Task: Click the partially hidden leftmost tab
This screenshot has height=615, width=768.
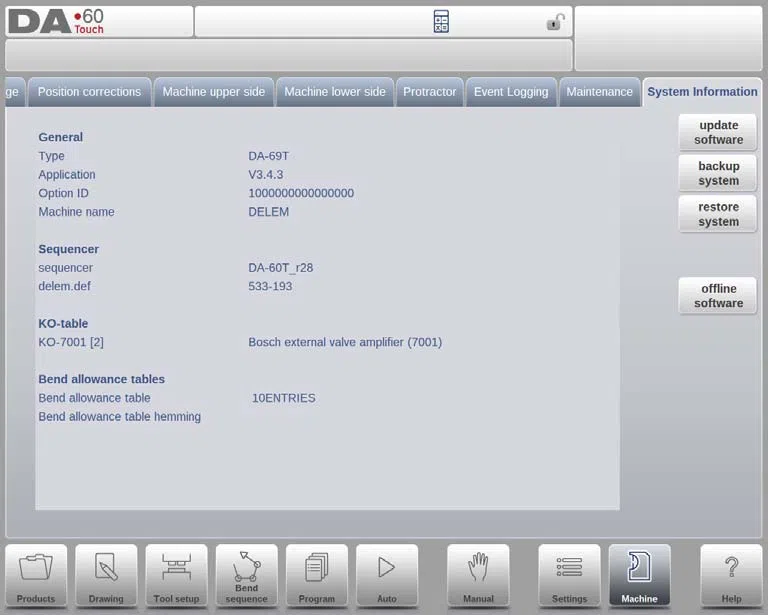Action: [15, 92]
